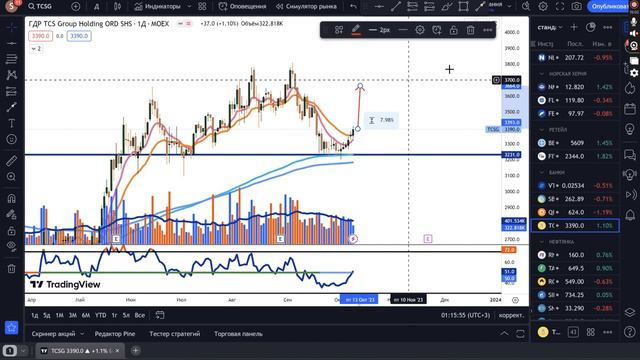Open drawing templates in floating toolbar
The image size is (640, 360).
(339, 30)
